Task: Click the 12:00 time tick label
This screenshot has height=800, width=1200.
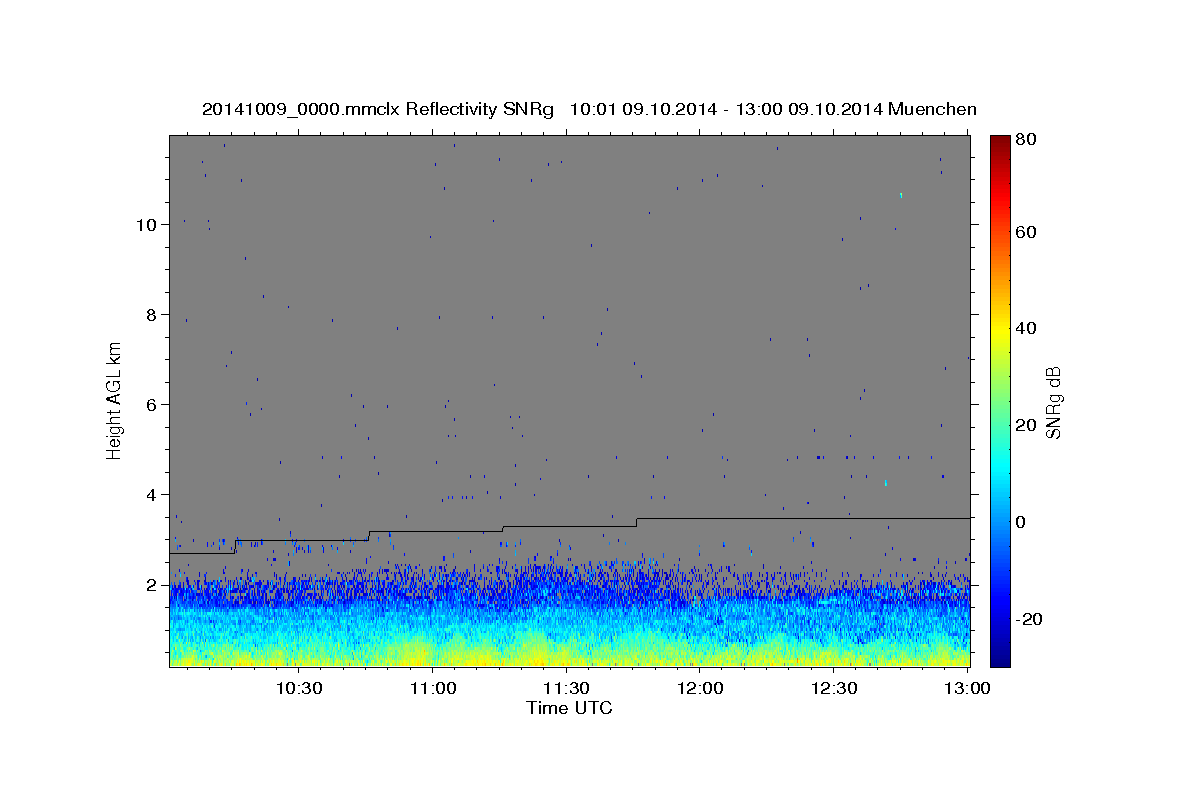Action: 700,688
